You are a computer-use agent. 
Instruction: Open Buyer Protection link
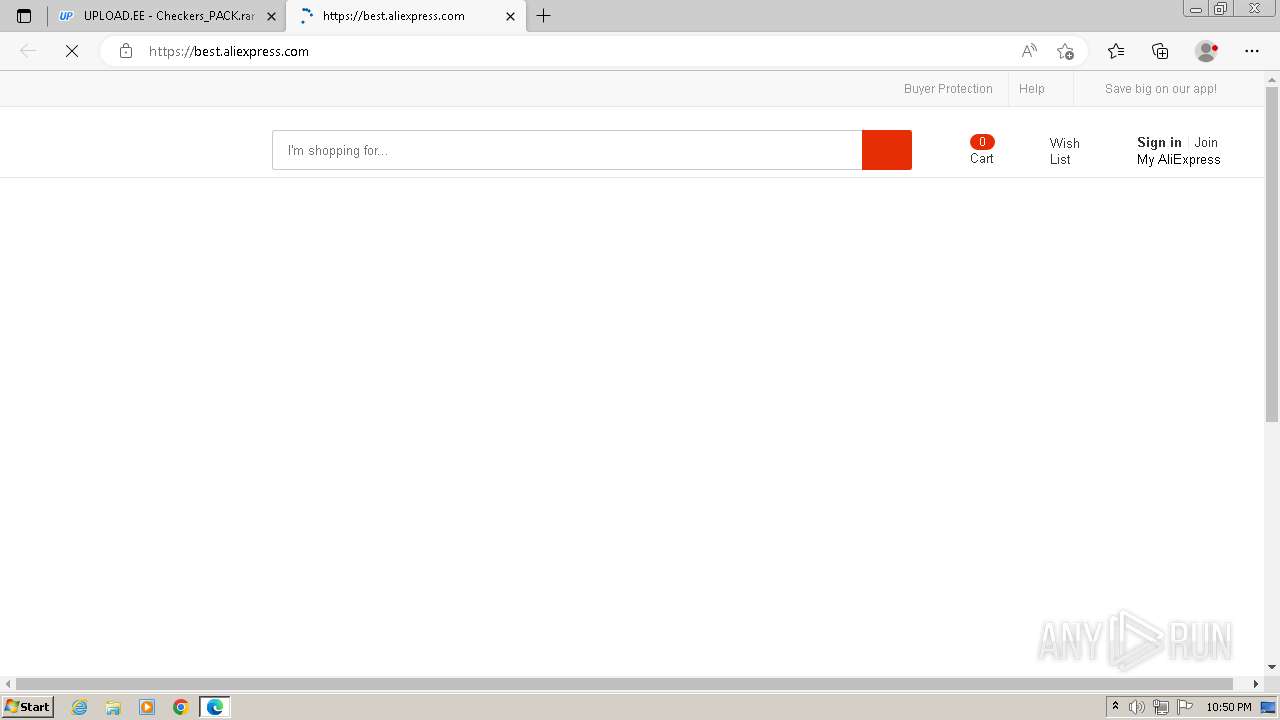click(x=948, y=89)
